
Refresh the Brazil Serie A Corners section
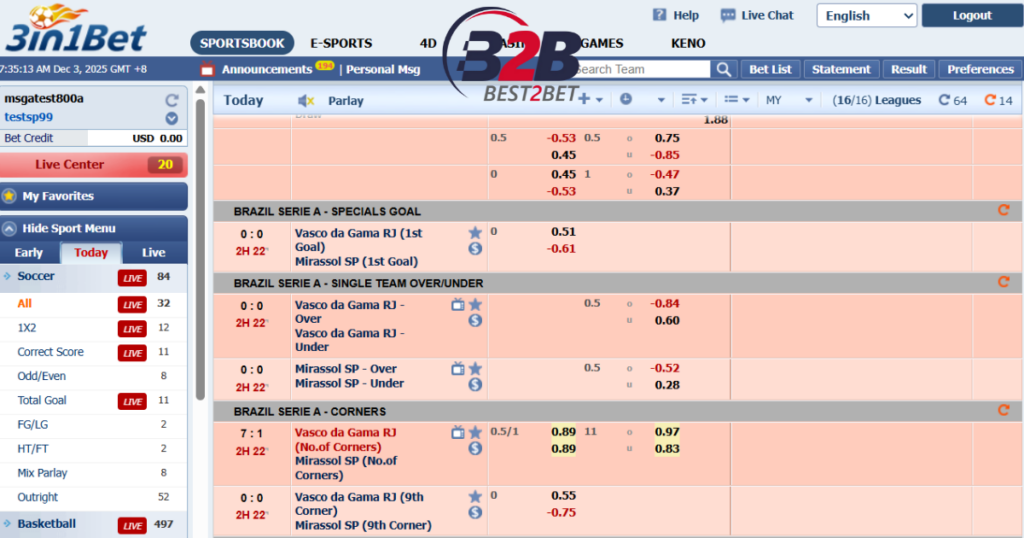coord(1004,410)
